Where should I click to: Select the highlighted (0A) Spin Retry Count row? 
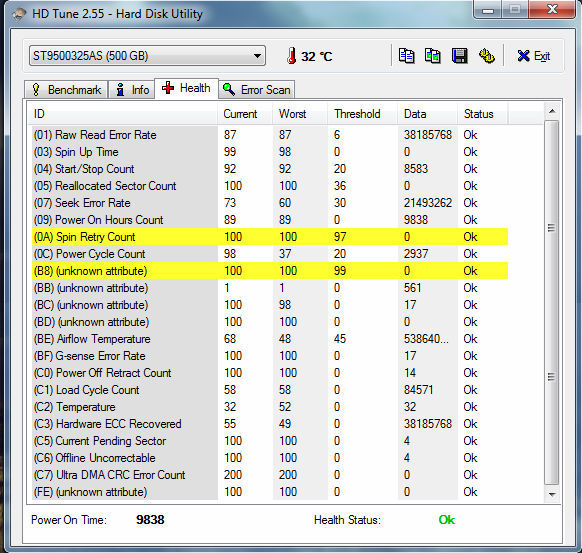click(270, 237)
